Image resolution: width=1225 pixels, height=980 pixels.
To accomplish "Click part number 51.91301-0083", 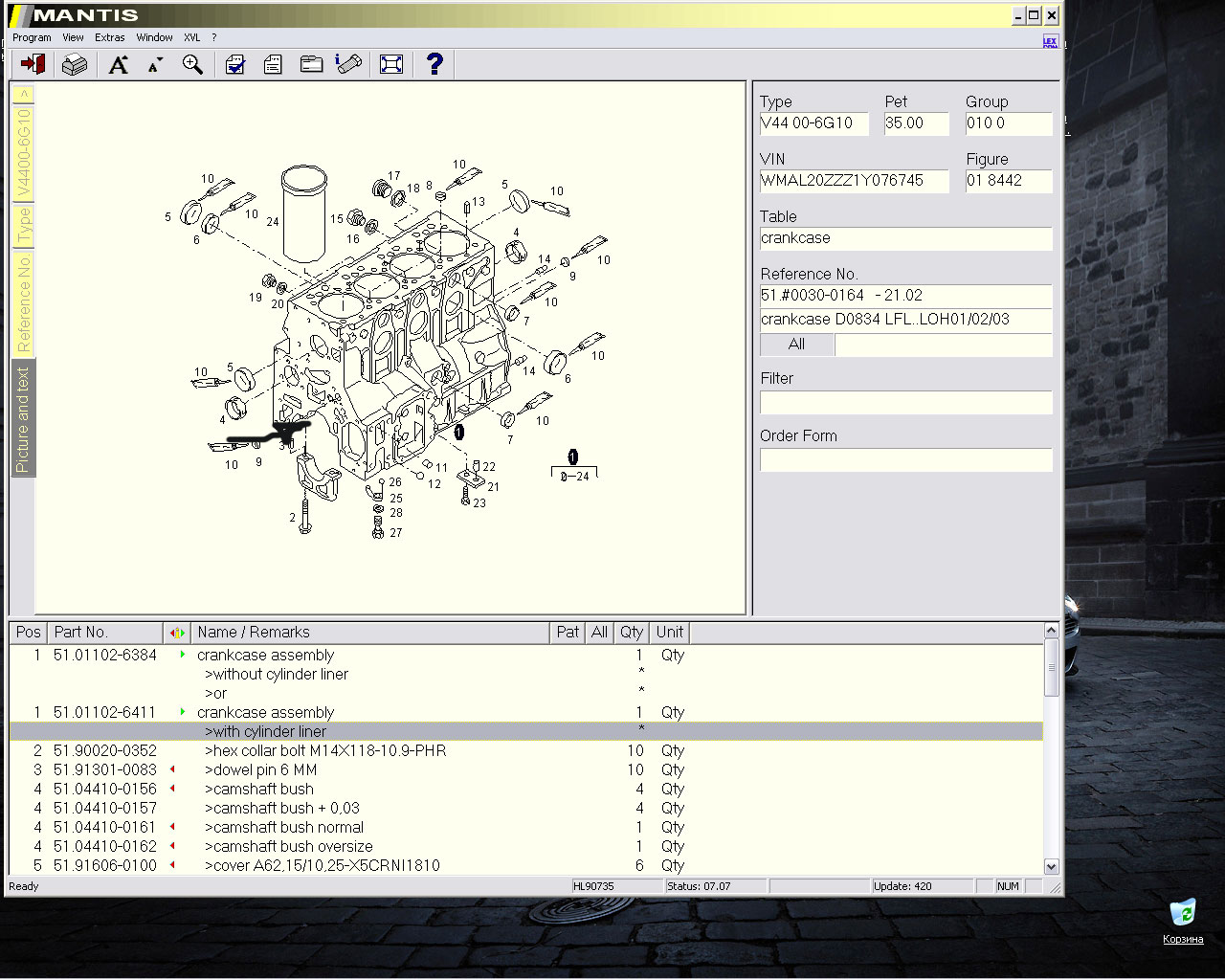I will tap(105, 769).
